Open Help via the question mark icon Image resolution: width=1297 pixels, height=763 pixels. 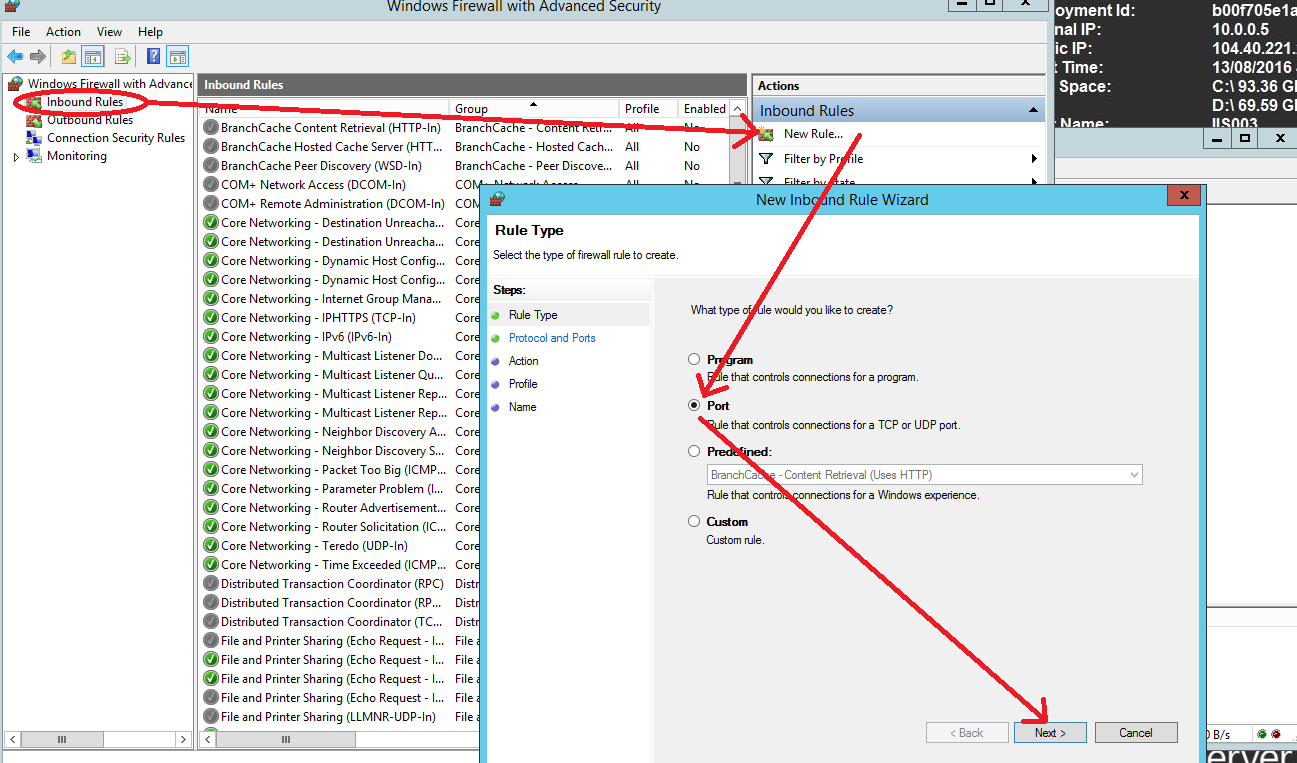pos(154,57)
